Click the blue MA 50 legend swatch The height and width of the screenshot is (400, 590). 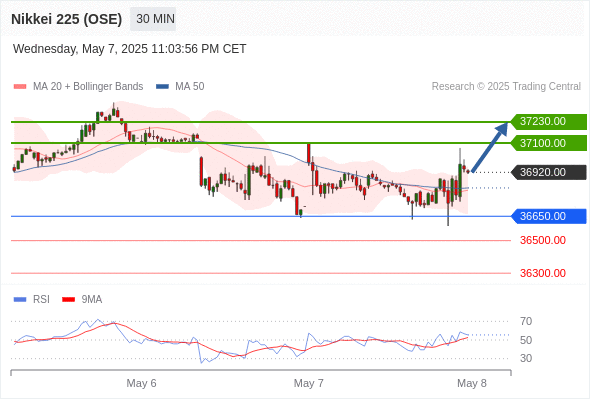(162, 87)
